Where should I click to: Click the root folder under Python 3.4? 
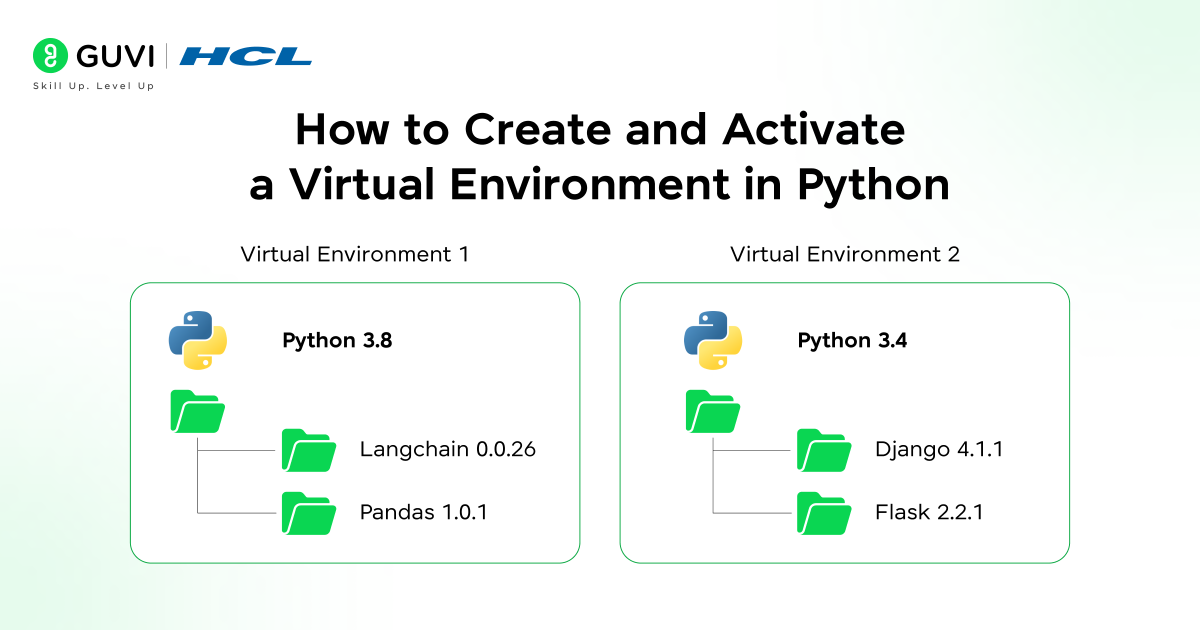712,412
